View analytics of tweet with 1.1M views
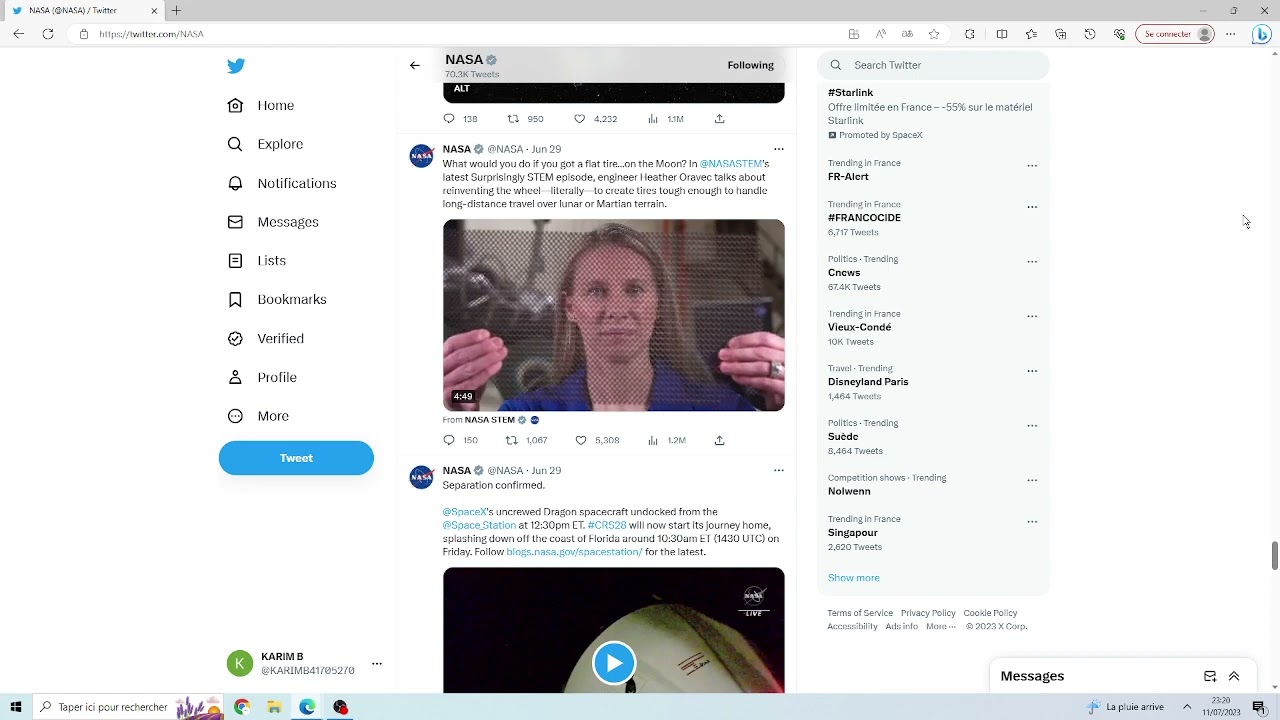 (666, 119)
